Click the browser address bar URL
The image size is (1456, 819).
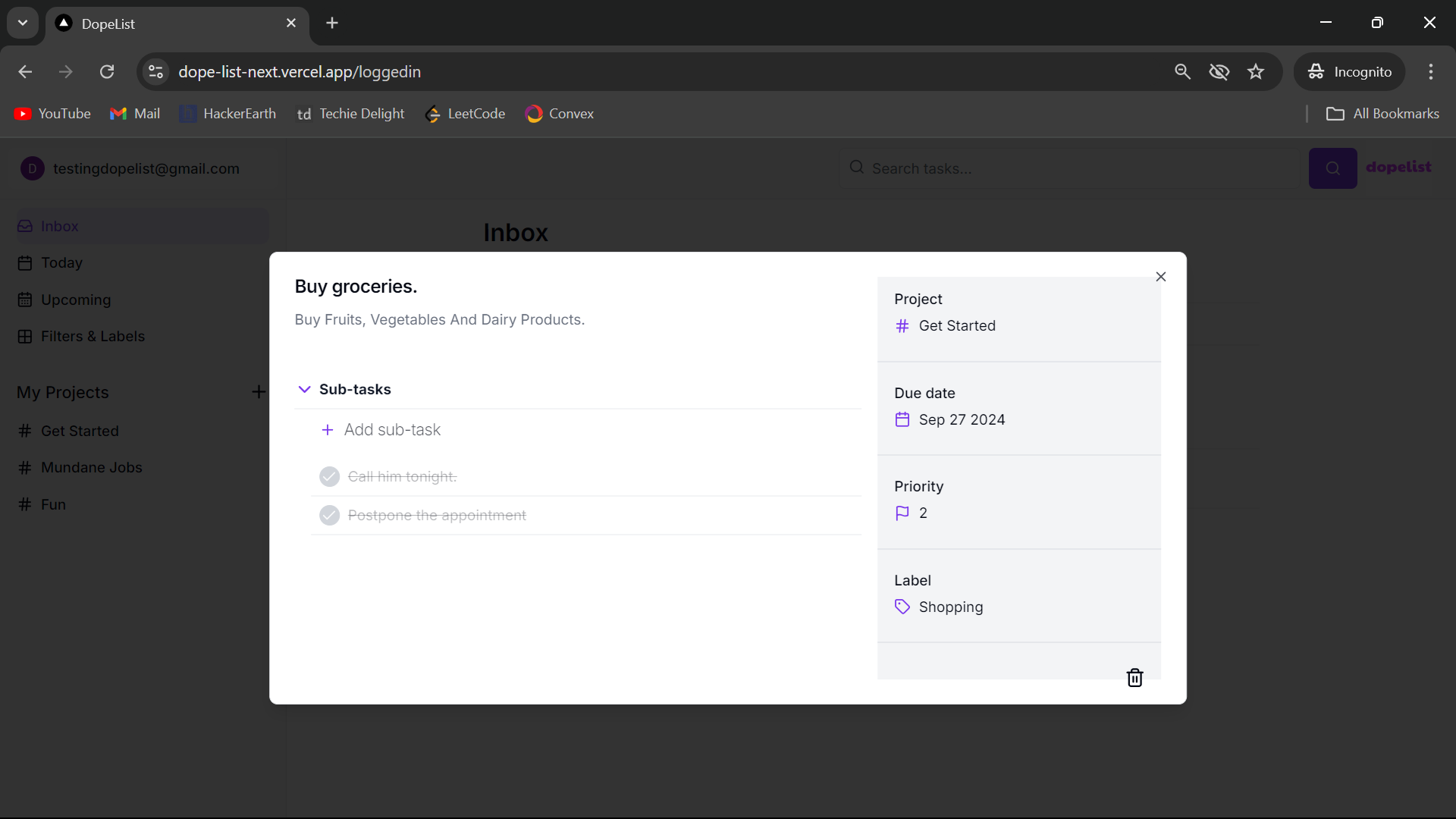click(300, 72)
